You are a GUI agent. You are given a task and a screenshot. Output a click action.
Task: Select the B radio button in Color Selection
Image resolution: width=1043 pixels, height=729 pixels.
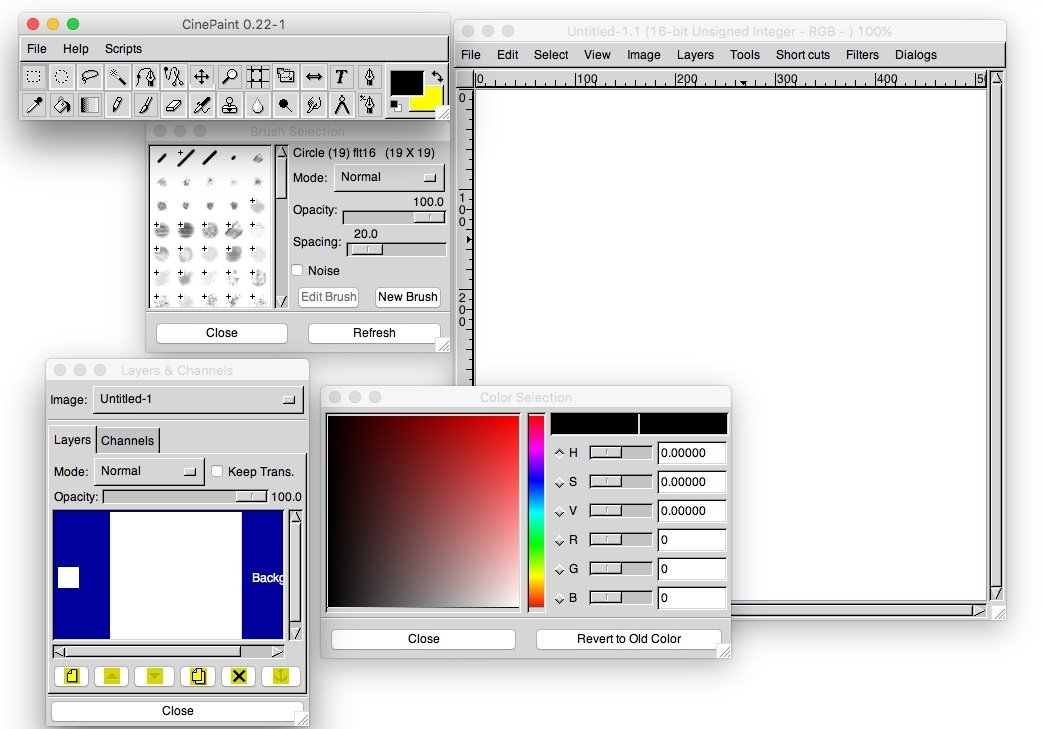click(x=559, y=599)
